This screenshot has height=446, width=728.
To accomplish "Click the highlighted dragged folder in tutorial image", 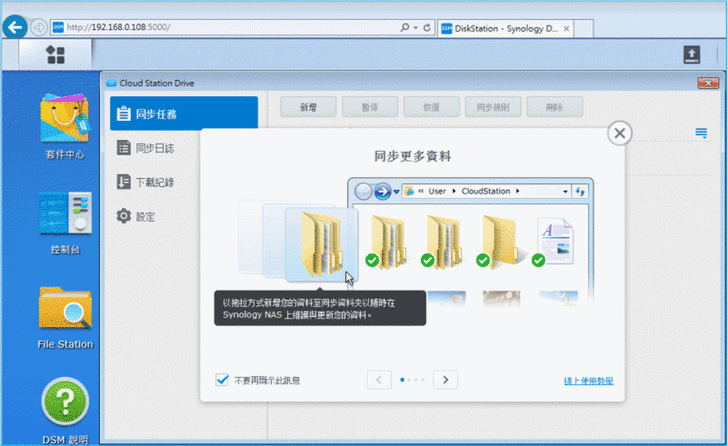I will click(x=321, y=244).
